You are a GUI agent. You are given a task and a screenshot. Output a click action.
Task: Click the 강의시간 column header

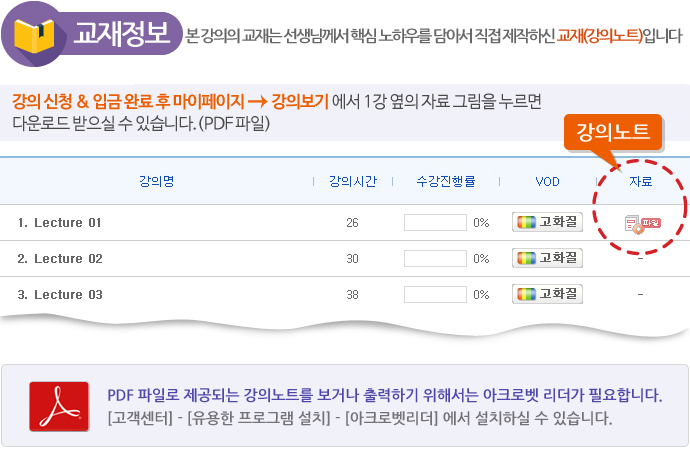(x=352, y=181)
